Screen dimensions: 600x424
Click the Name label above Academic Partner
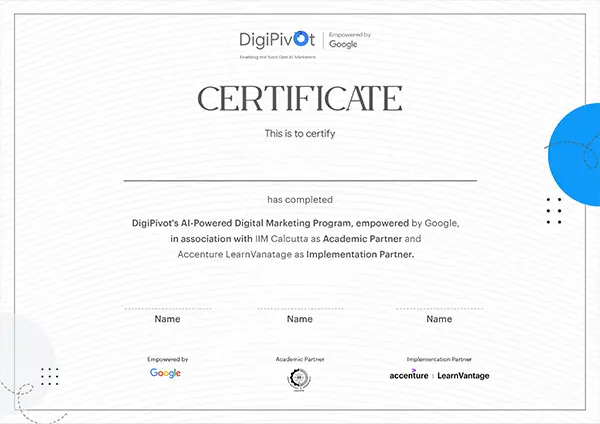300,319
